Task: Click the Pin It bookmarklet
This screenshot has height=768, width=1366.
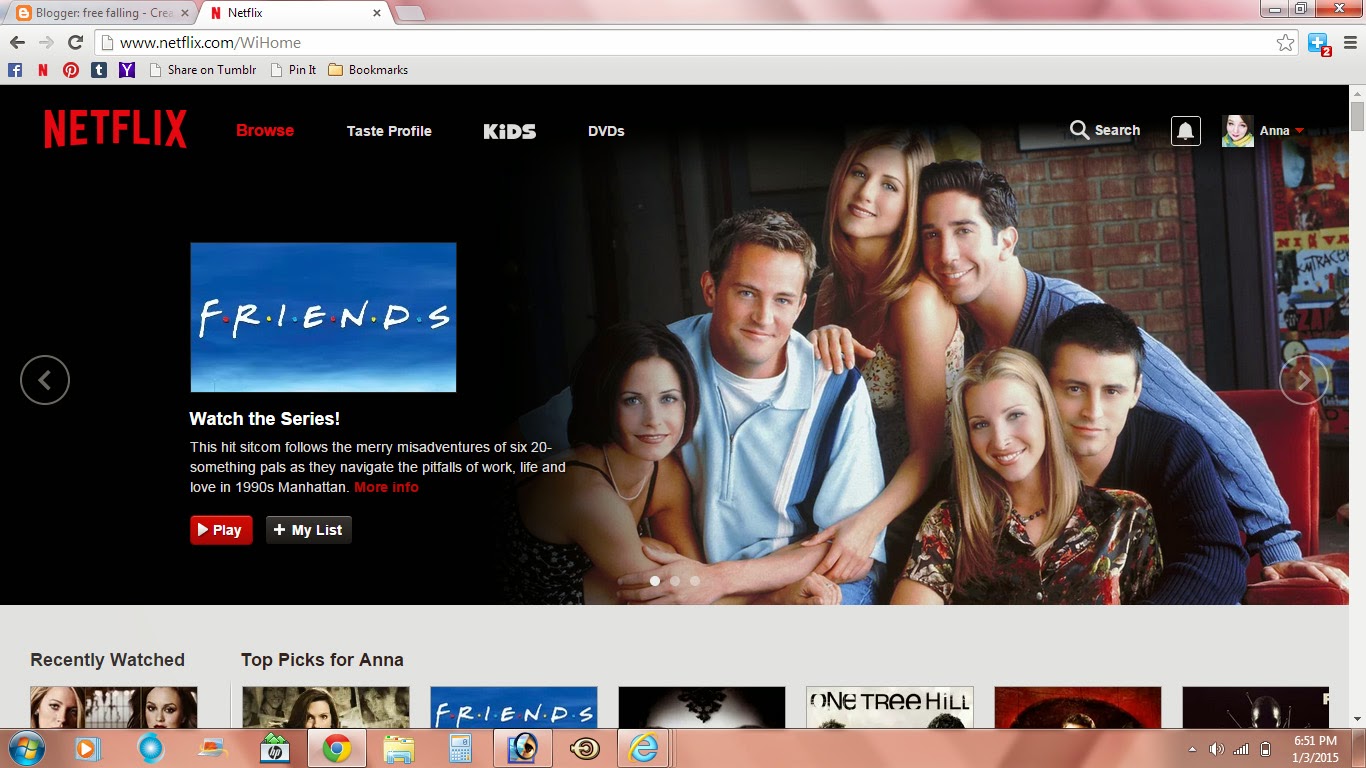Action: click(294, 70)
